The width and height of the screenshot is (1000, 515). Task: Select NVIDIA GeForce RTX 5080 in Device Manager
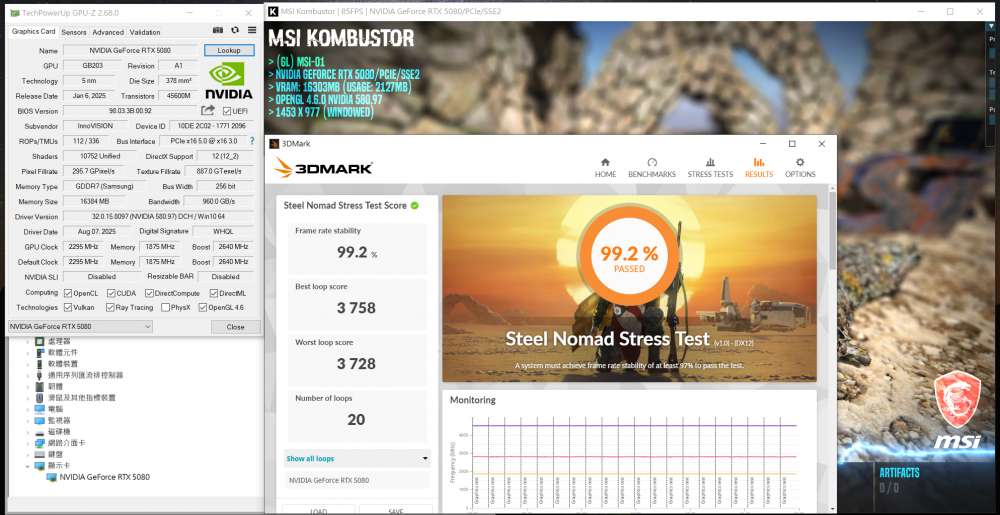pos(105,477)
